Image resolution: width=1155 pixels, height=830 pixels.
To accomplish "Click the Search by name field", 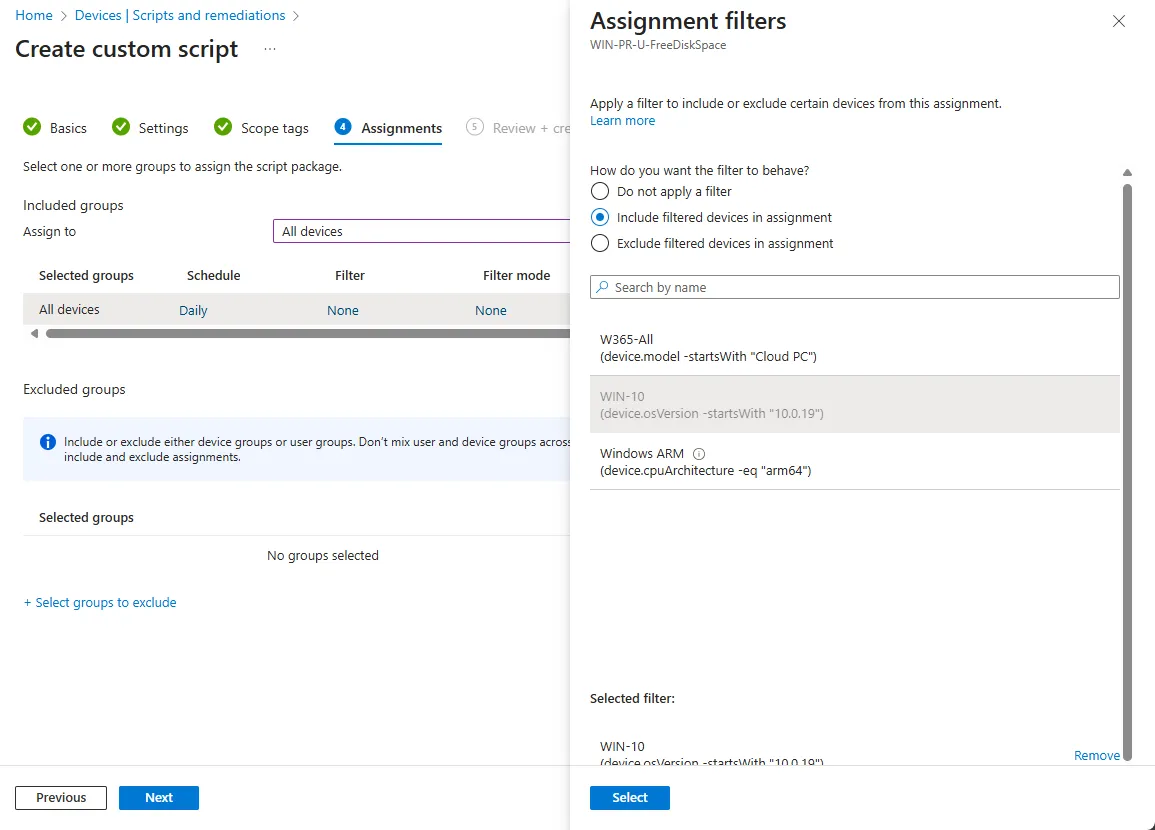I will (x=854, y=287).
